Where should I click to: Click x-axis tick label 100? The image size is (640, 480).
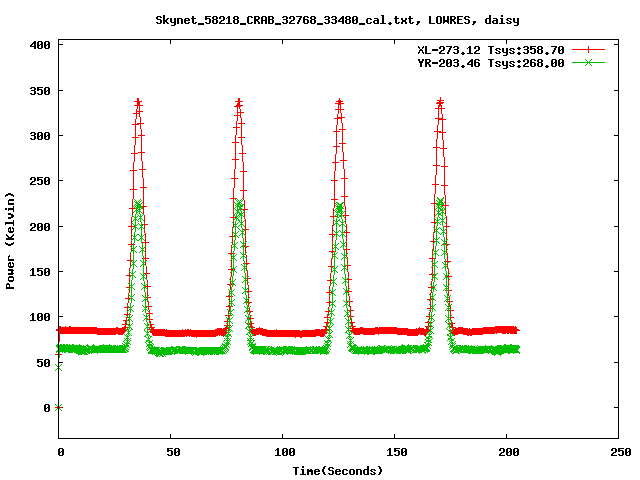point(284,452)
